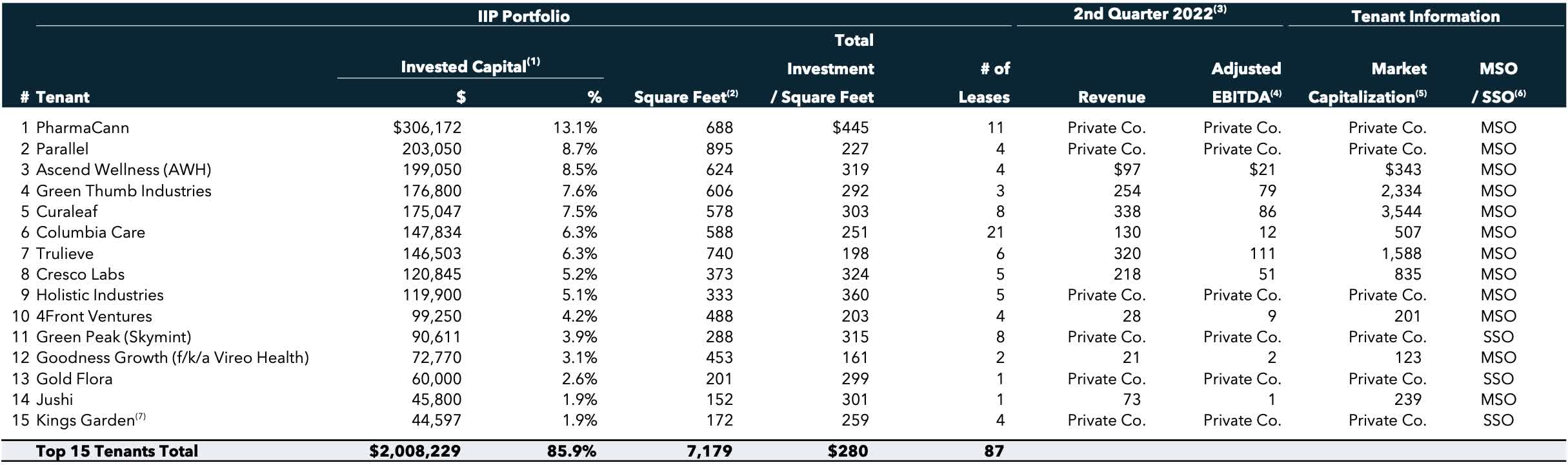Image resolution: width=1568 pixels, height=465 pixels.
Task: Click the Revenue column header
Action: (1111, 98)
